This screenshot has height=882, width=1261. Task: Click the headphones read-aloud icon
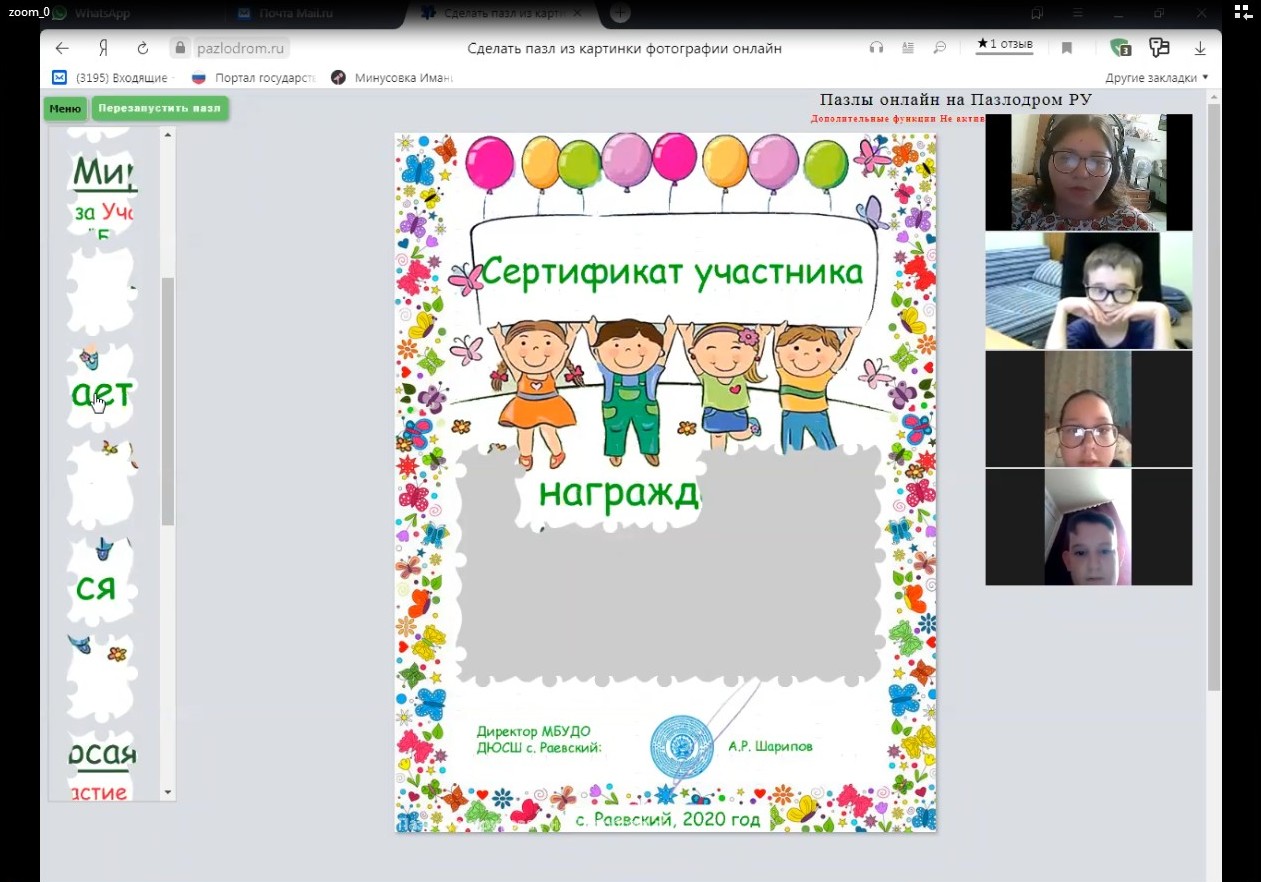[877, 48]
